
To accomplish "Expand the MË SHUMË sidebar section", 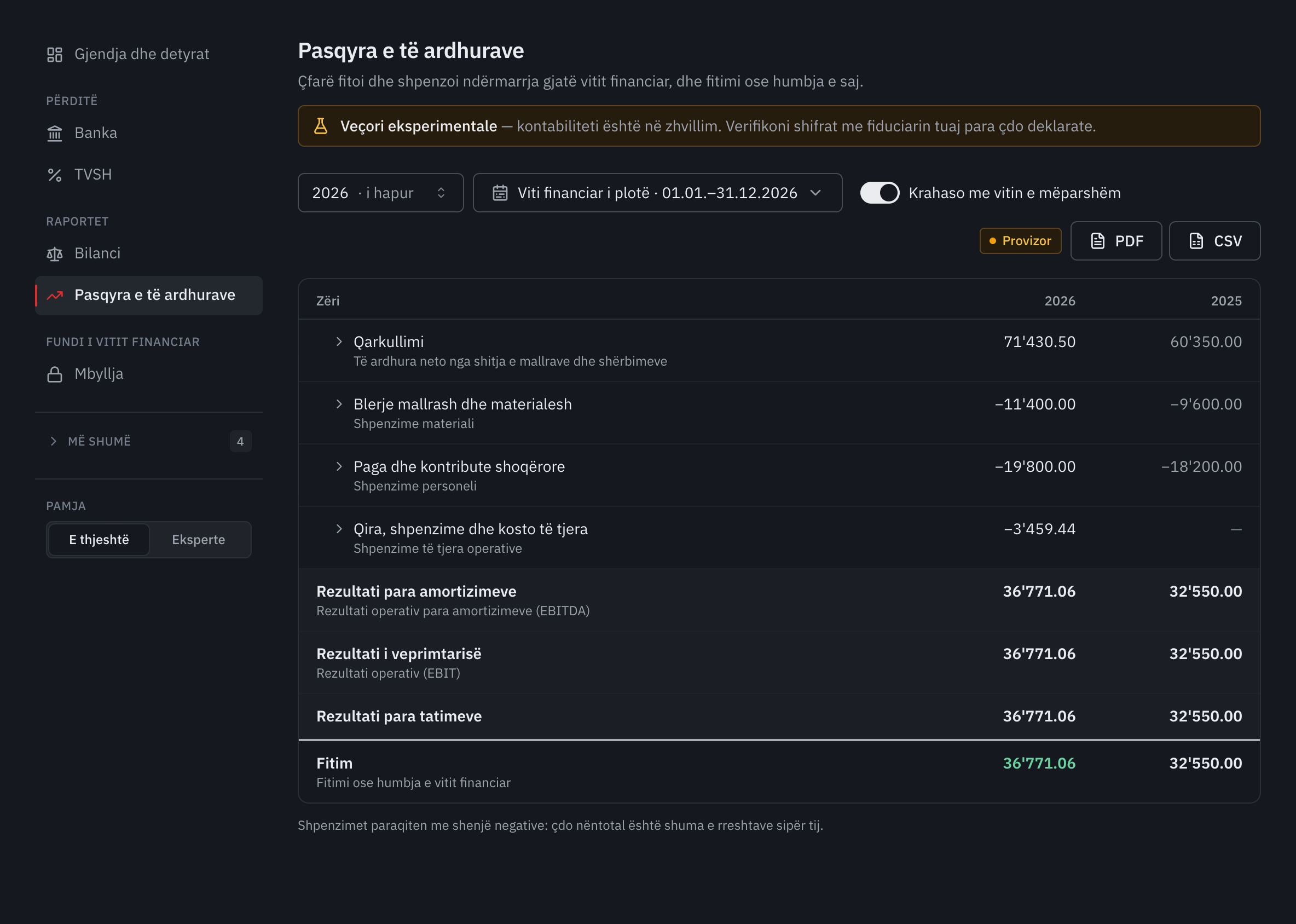I will pyautogui.click(x=148, y=442).
